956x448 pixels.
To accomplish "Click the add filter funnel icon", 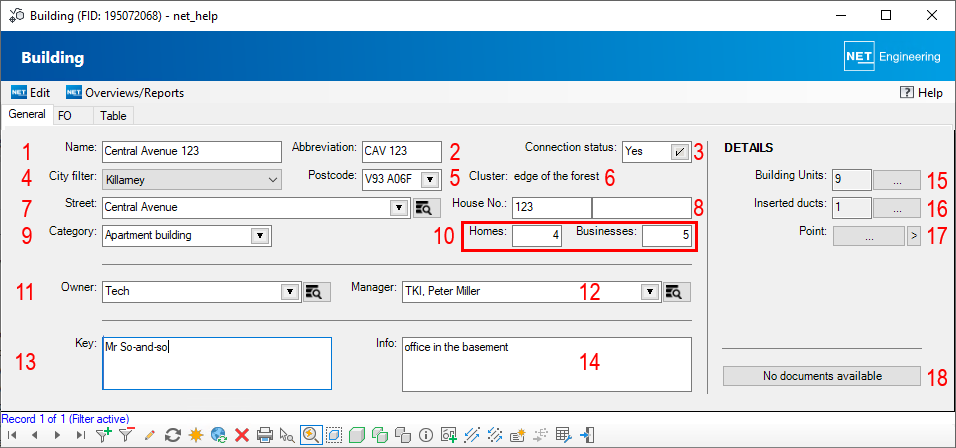I will click(x=105, y=435).
